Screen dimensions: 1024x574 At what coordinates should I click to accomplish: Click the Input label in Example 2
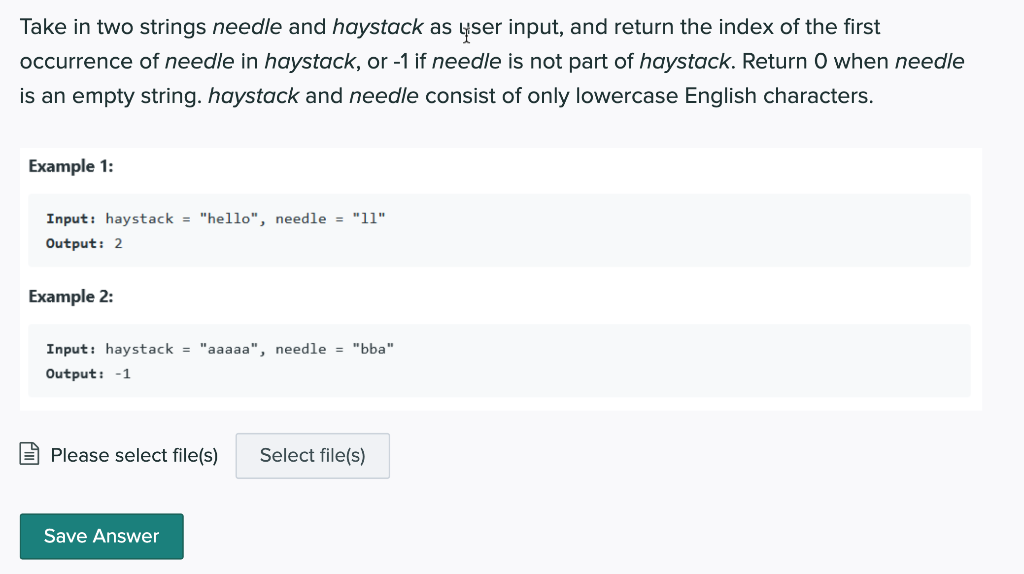pos(71,349)
